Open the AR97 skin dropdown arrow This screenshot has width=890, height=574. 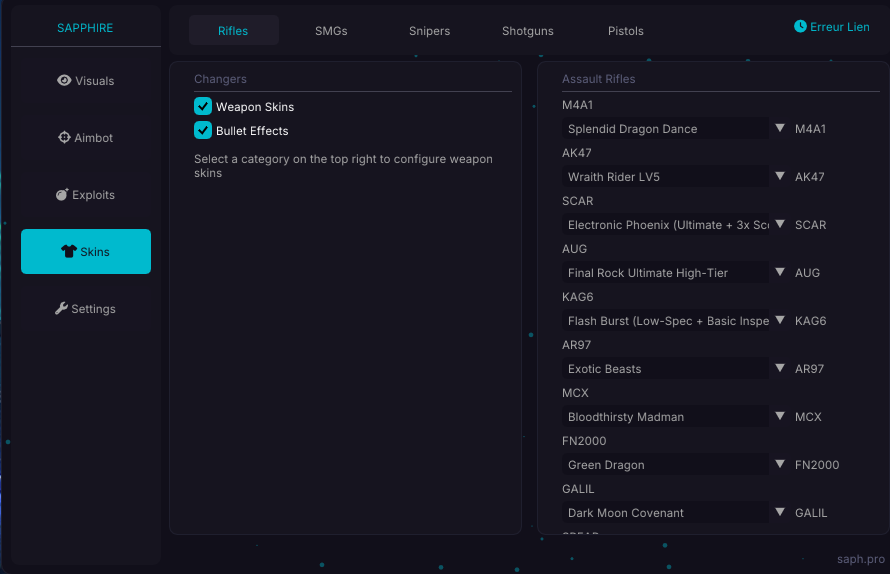pyautogui.click(x=780, y=368)
